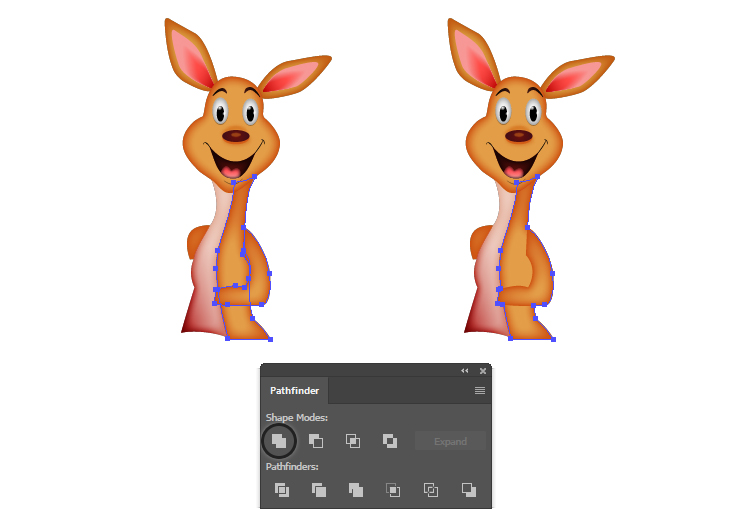Click the Minus Back pathfinder icon
Viewport: 730px width, 530px height.
pyautogui.click(x=468, y=490)
